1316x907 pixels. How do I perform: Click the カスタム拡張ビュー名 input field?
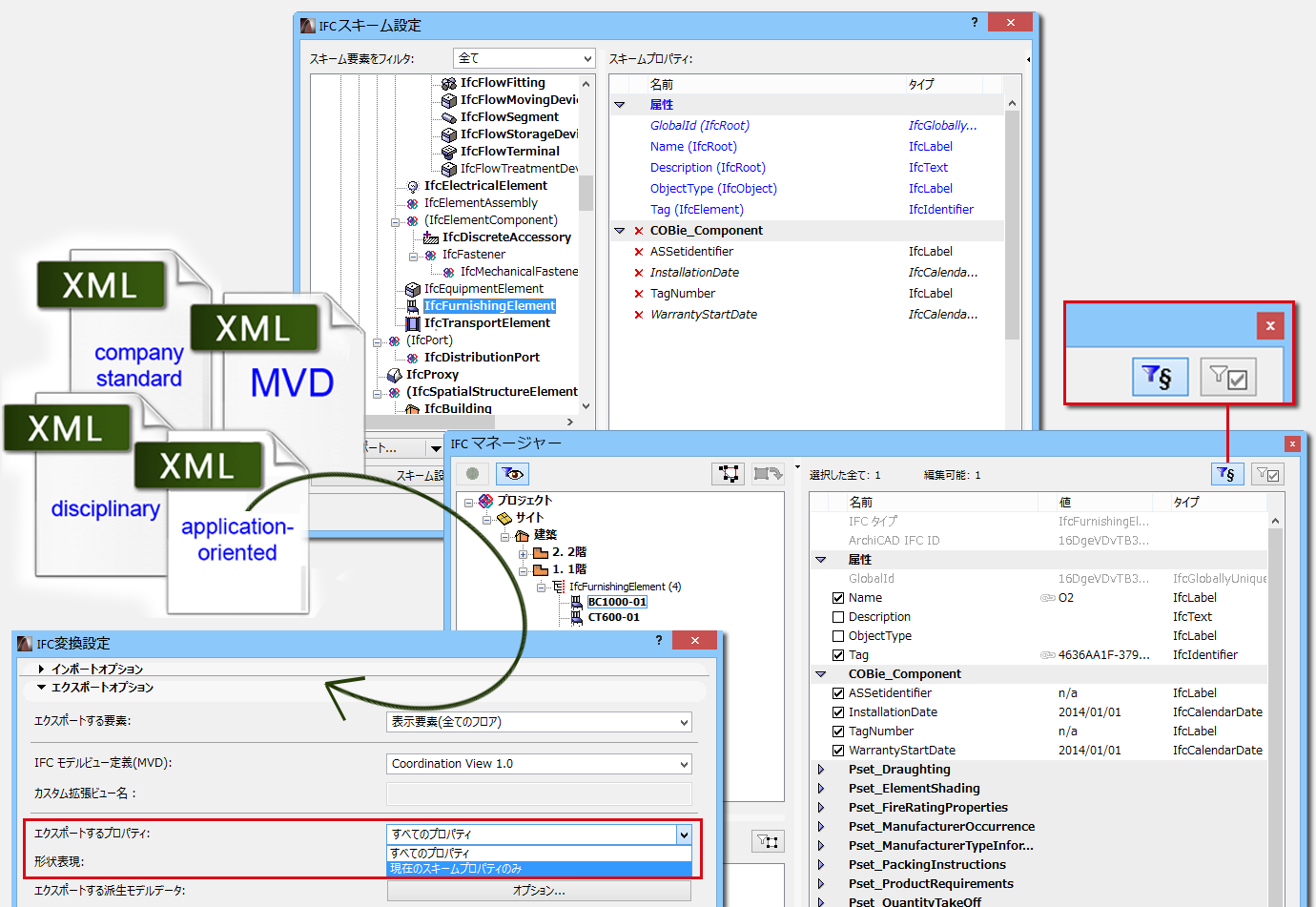pyautogui.click(x=539, y=794)
